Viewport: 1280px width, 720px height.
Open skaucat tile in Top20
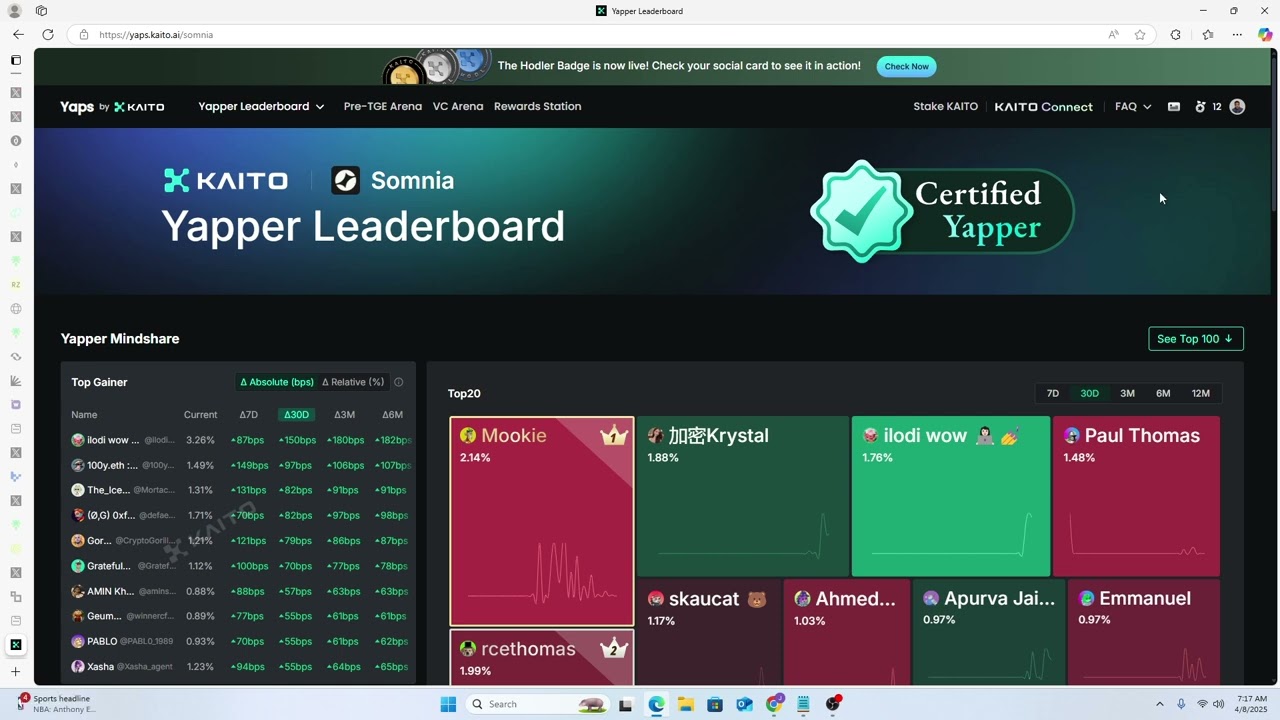coord(708,632)
